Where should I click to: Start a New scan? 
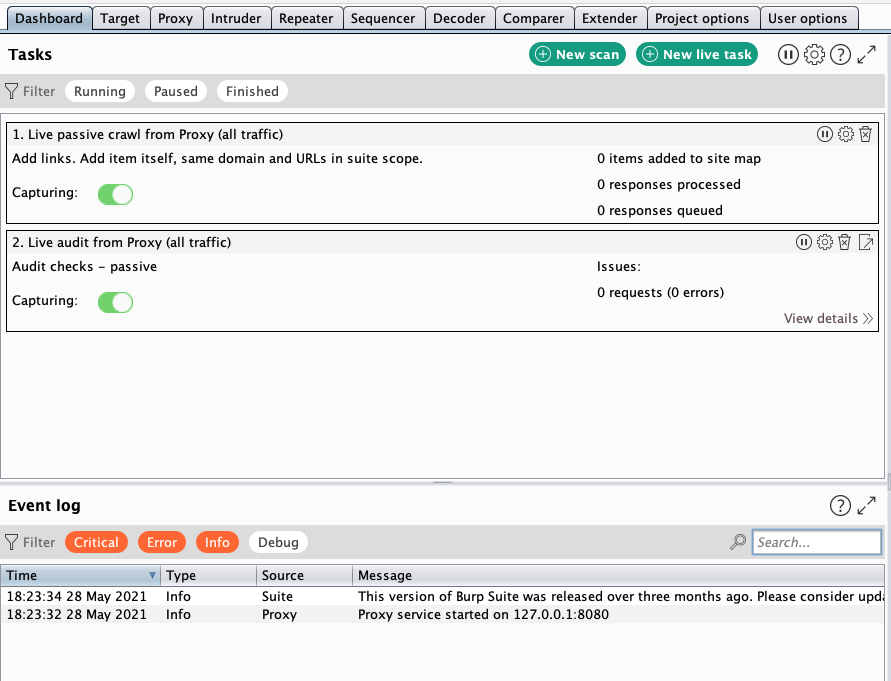click(x=577, y=54)
